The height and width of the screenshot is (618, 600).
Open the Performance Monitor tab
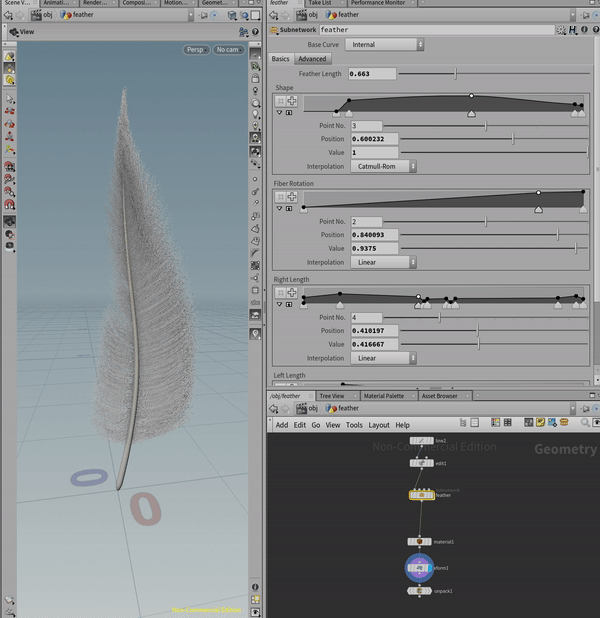378,3
